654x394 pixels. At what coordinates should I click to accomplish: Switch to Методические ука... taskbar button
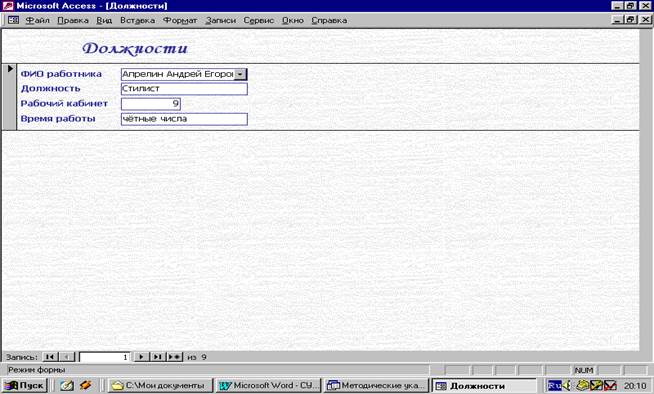coord(376,385)
